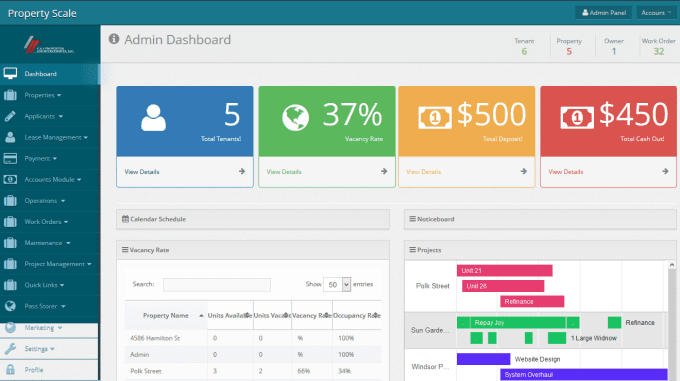The image size is (680, 381).
Task: Open the Account dropdown in top bar
Action: (656, 13)
